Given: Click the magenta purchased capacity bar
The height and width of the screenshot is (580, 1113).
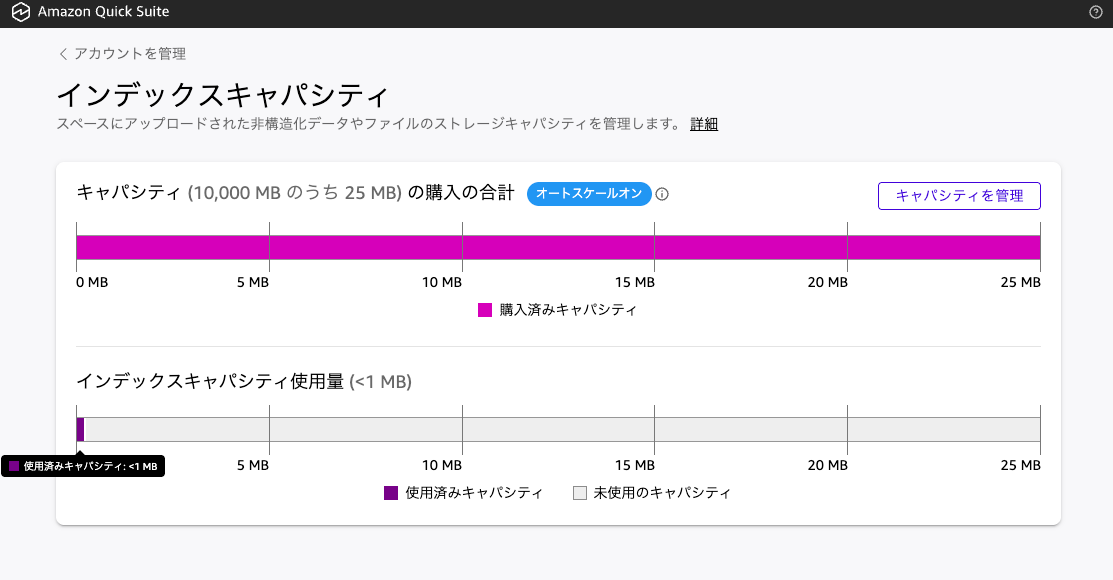Looking at the screenshot, I should tap(558, 247).
